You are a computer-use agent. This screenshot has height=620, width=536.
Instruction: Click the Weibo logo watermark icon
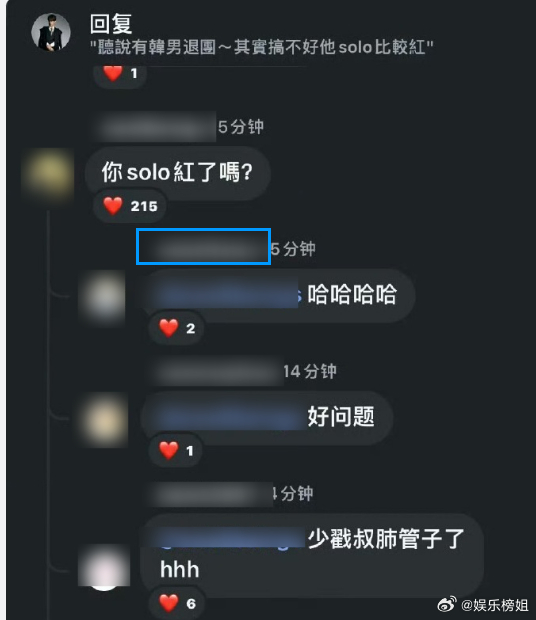coord(447,604)
